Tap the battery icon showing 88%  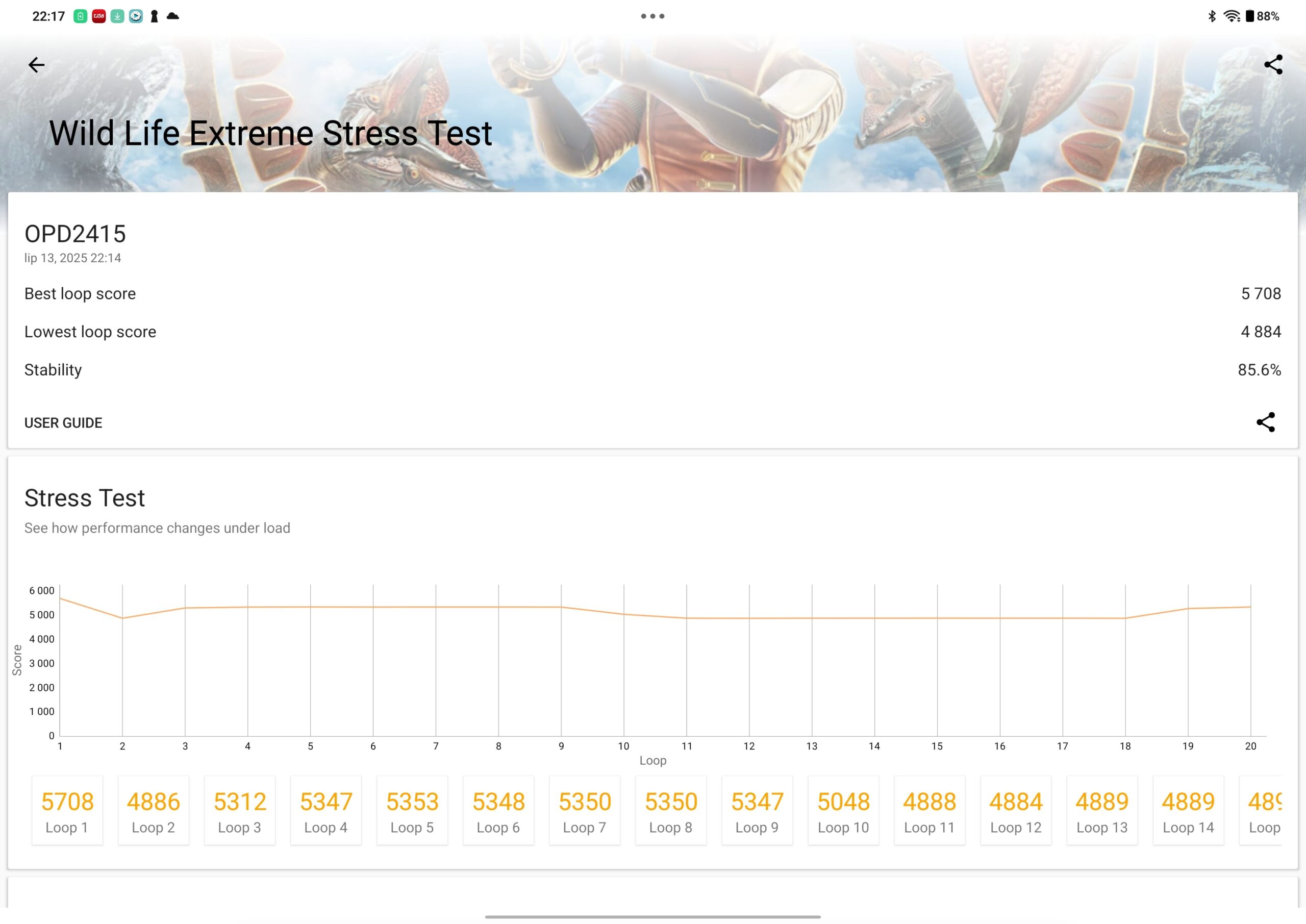1250,16
